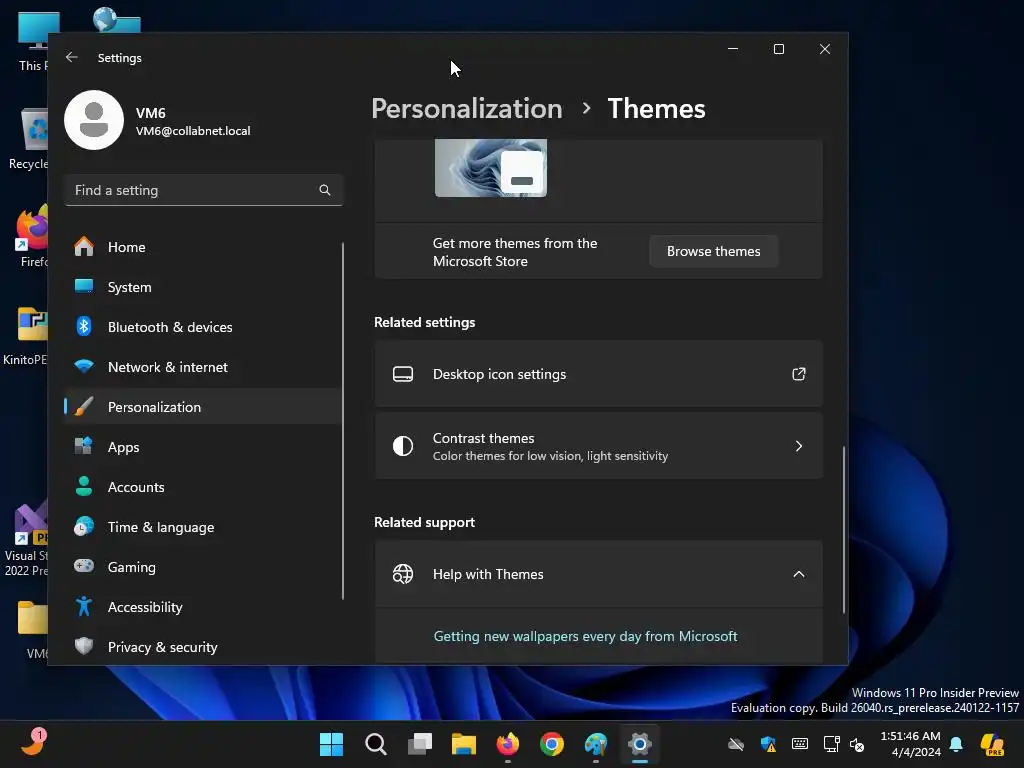
Task: Open File Explorer from the taskbar
Action: [464, 744]
